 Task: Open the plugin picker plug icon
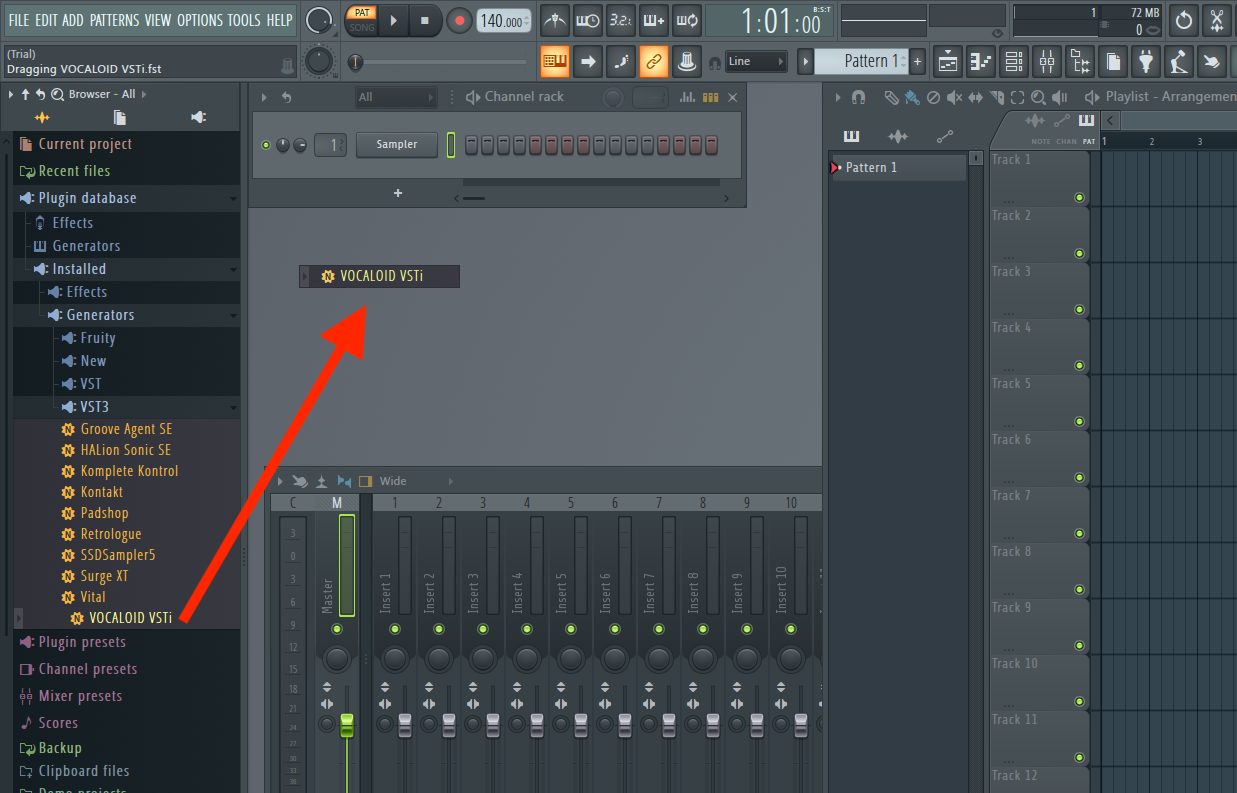[x=1146, y=61]
